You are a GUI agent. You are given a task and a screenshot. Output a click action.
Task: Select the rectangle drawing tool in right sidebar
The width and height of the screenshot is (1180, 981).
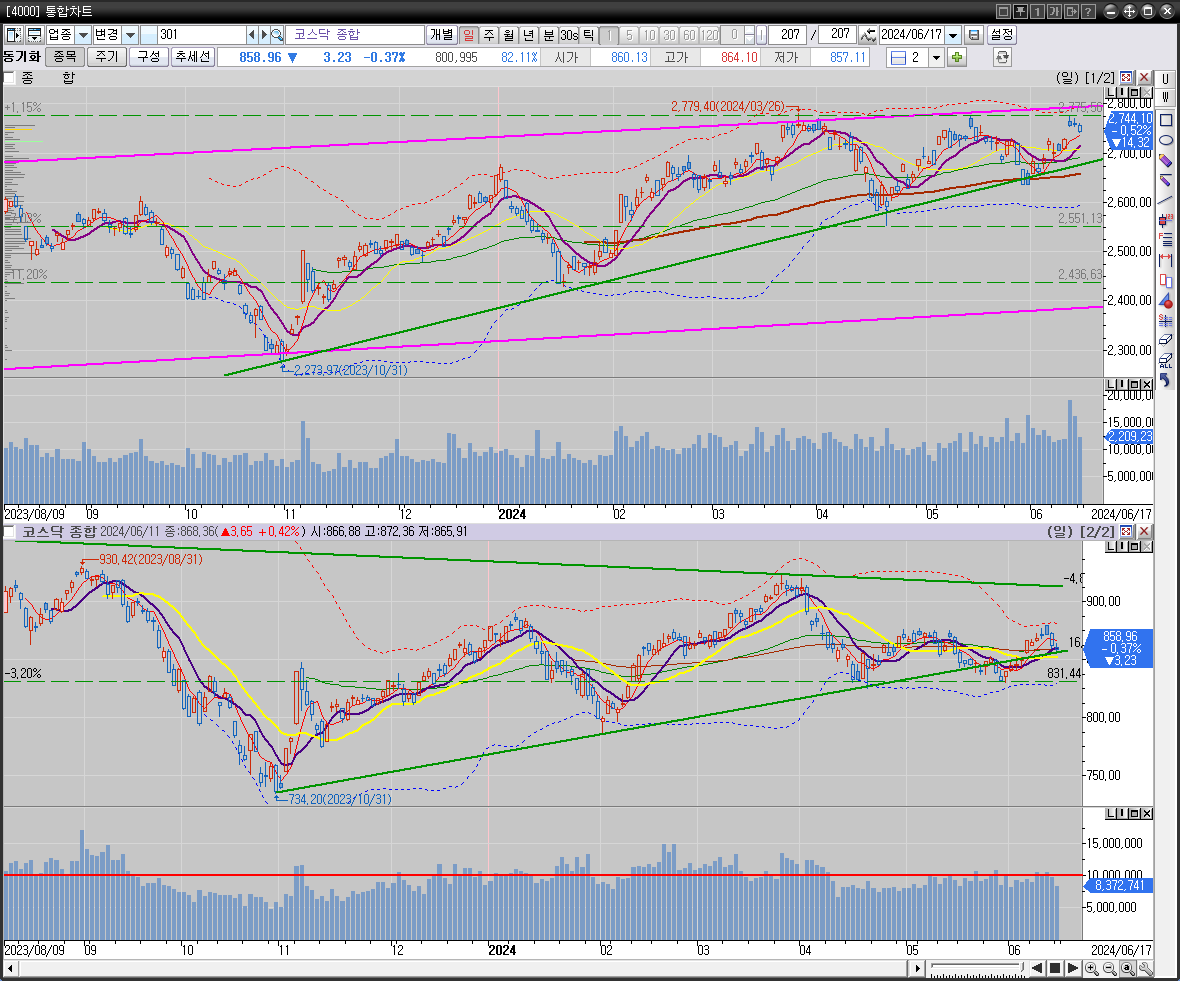tap(1166, 120)
